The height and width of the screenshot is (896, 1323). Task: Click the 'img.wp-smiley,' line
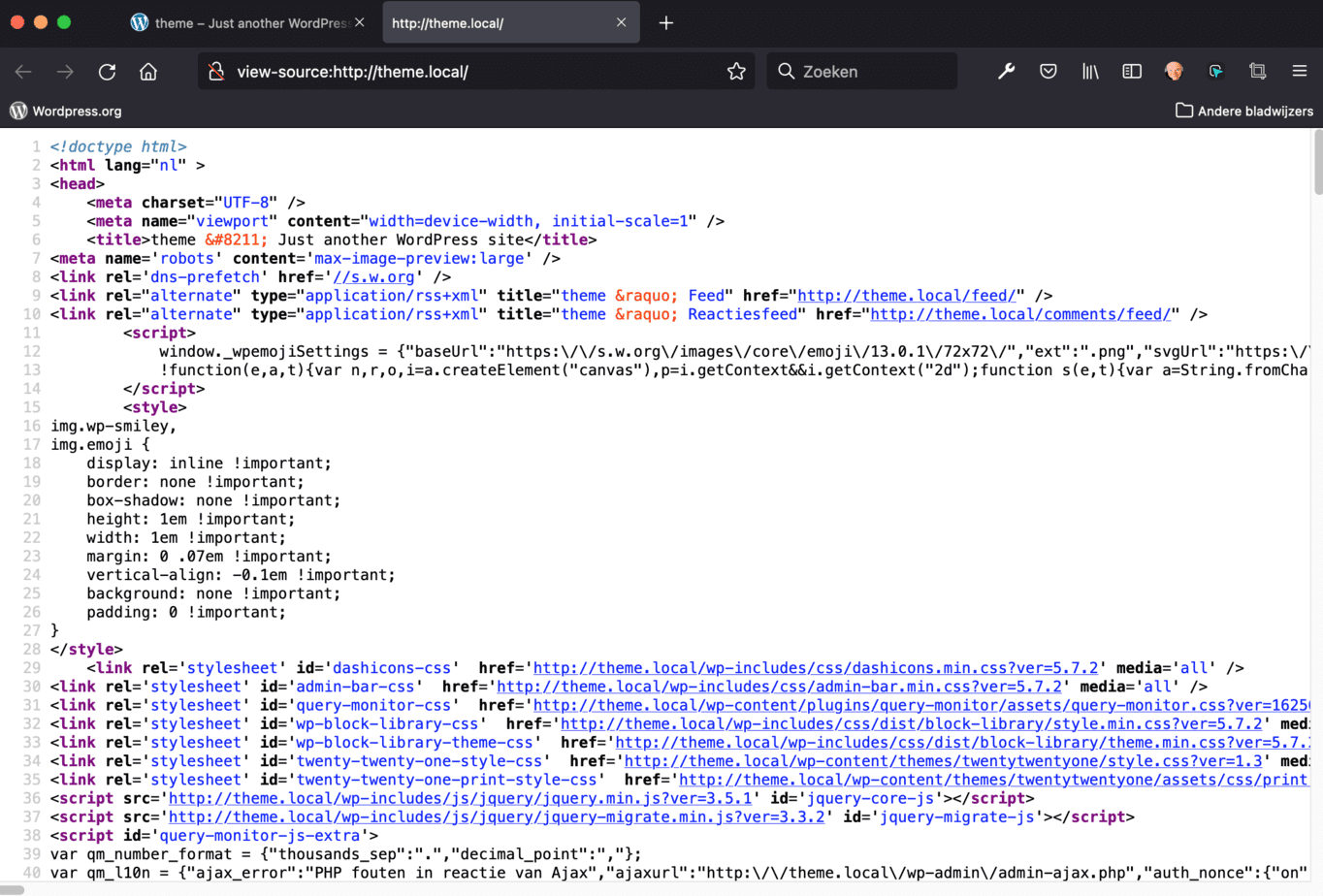pos(113,426)
